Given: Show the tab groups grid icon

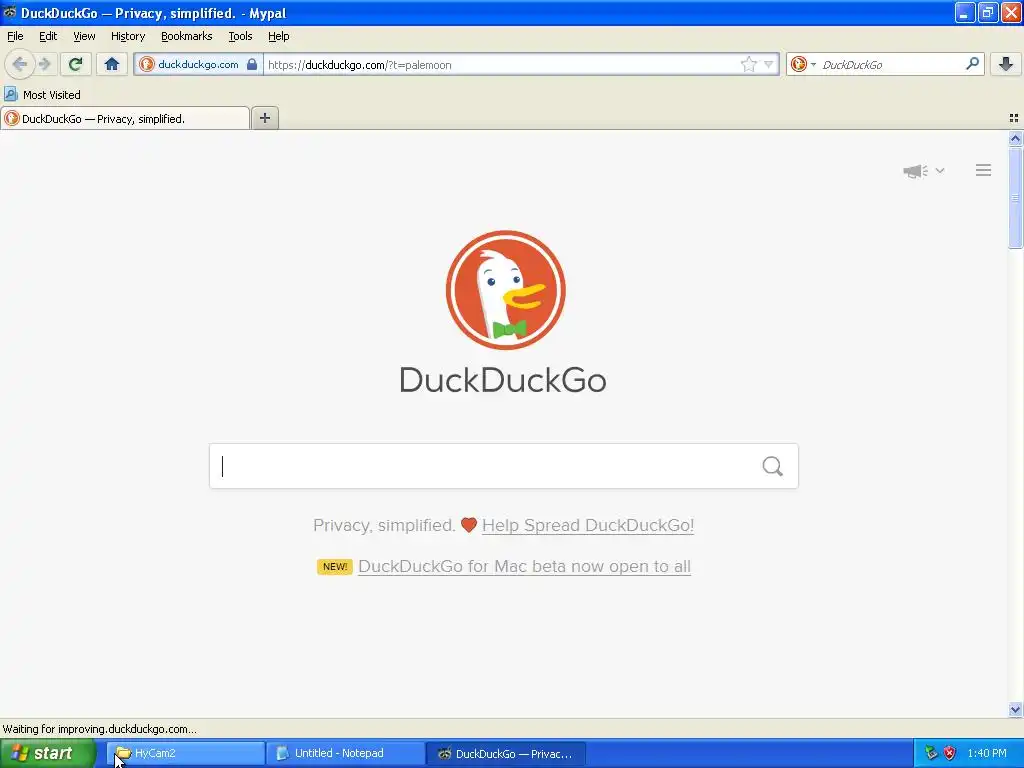Looking at the screenshot, I should coord(1014,118).
